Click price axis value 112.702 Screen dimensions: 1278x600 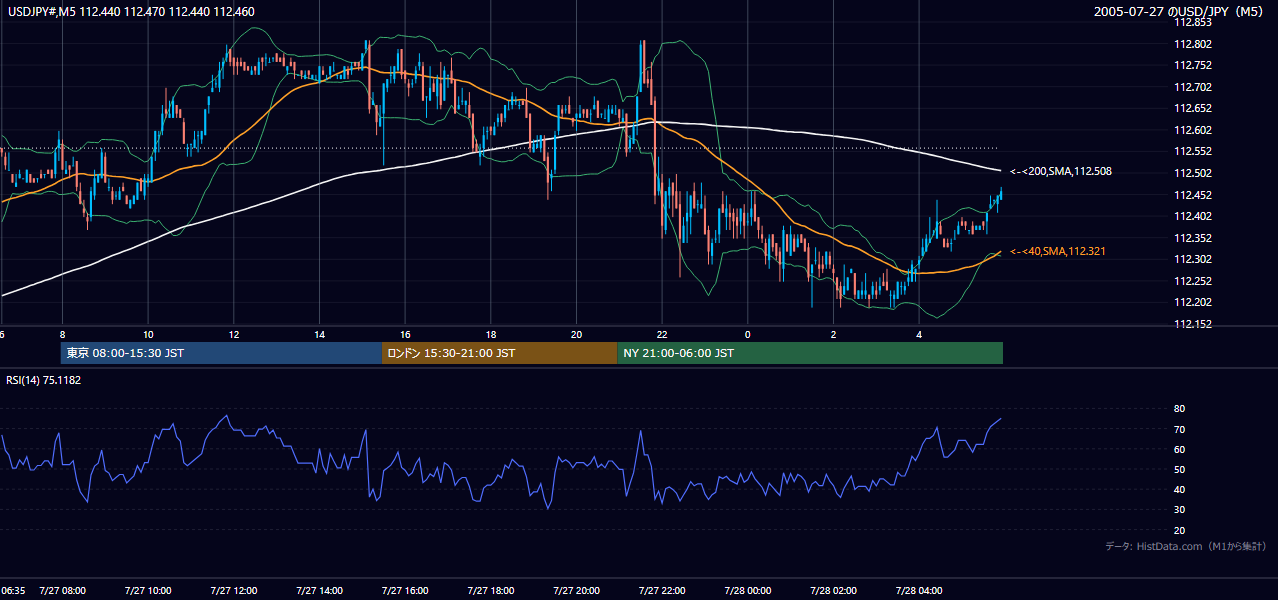coord(1194,87)
